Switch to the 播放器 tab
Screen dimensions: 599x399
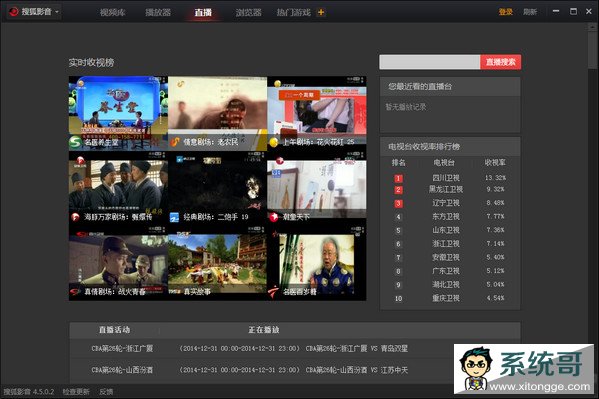click(158, 12)
